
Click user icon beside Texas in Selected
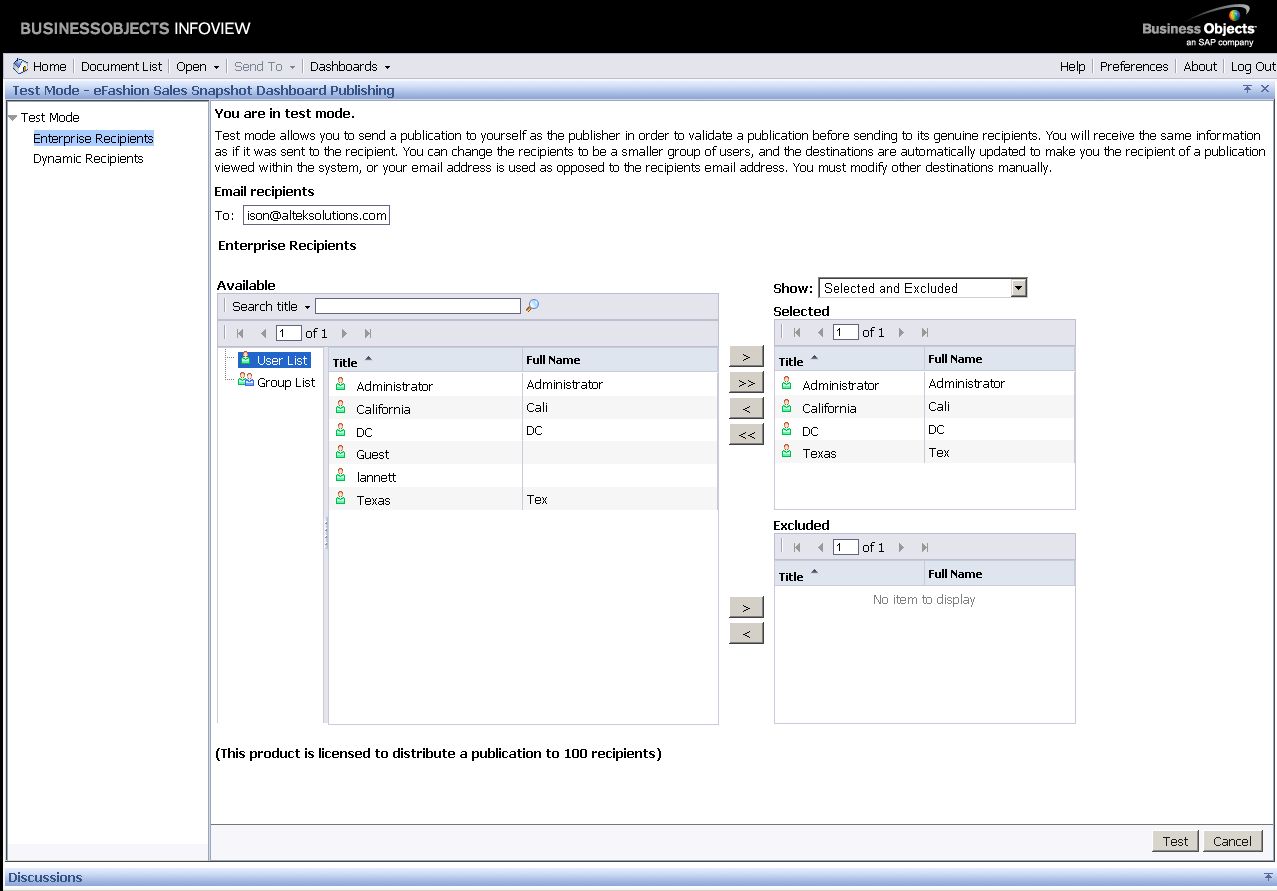(x=786, y=452)
